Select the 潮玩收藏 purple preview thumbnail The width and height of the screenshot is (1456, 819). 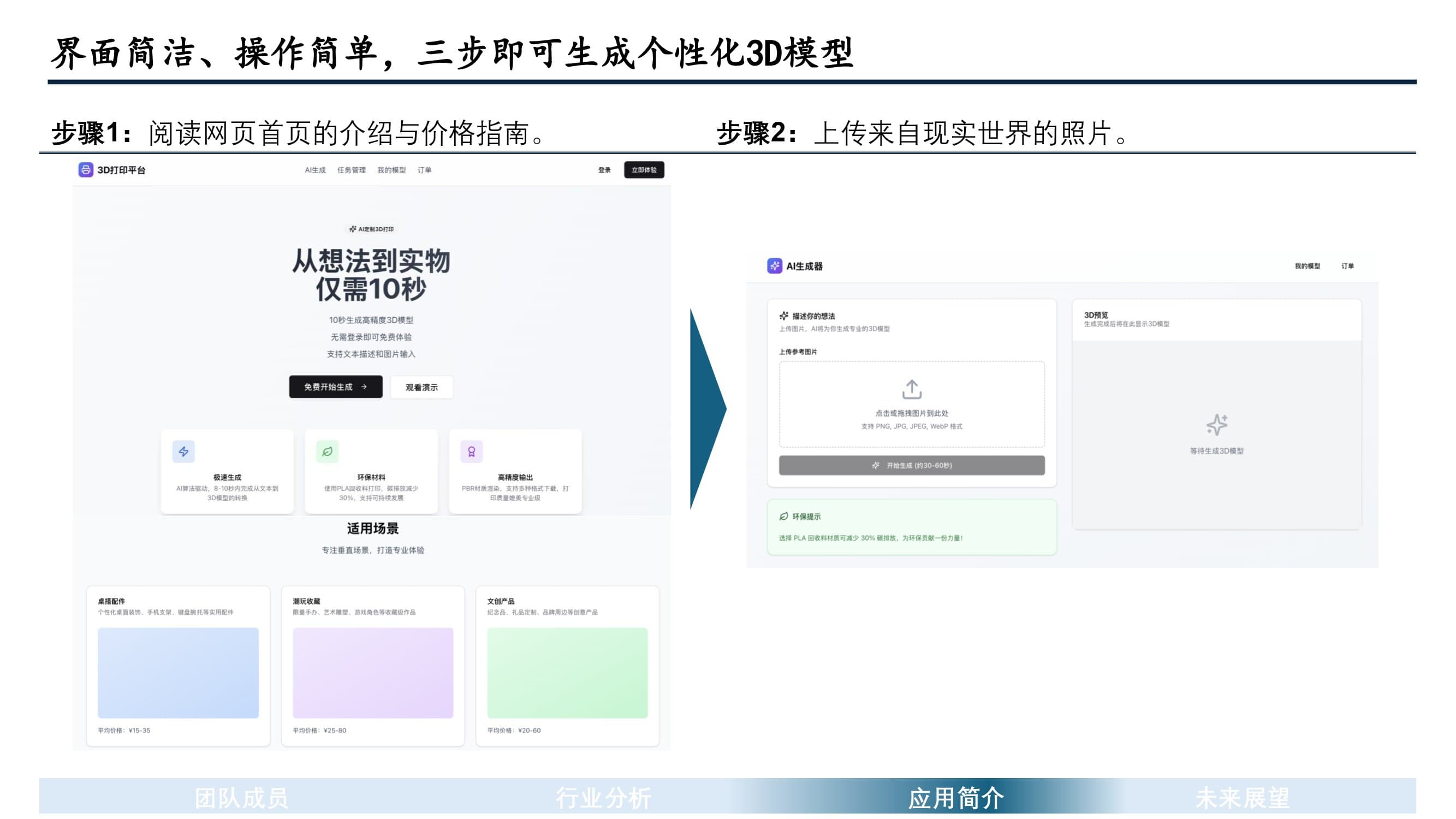pyautogui.click(x=373, y=673)
